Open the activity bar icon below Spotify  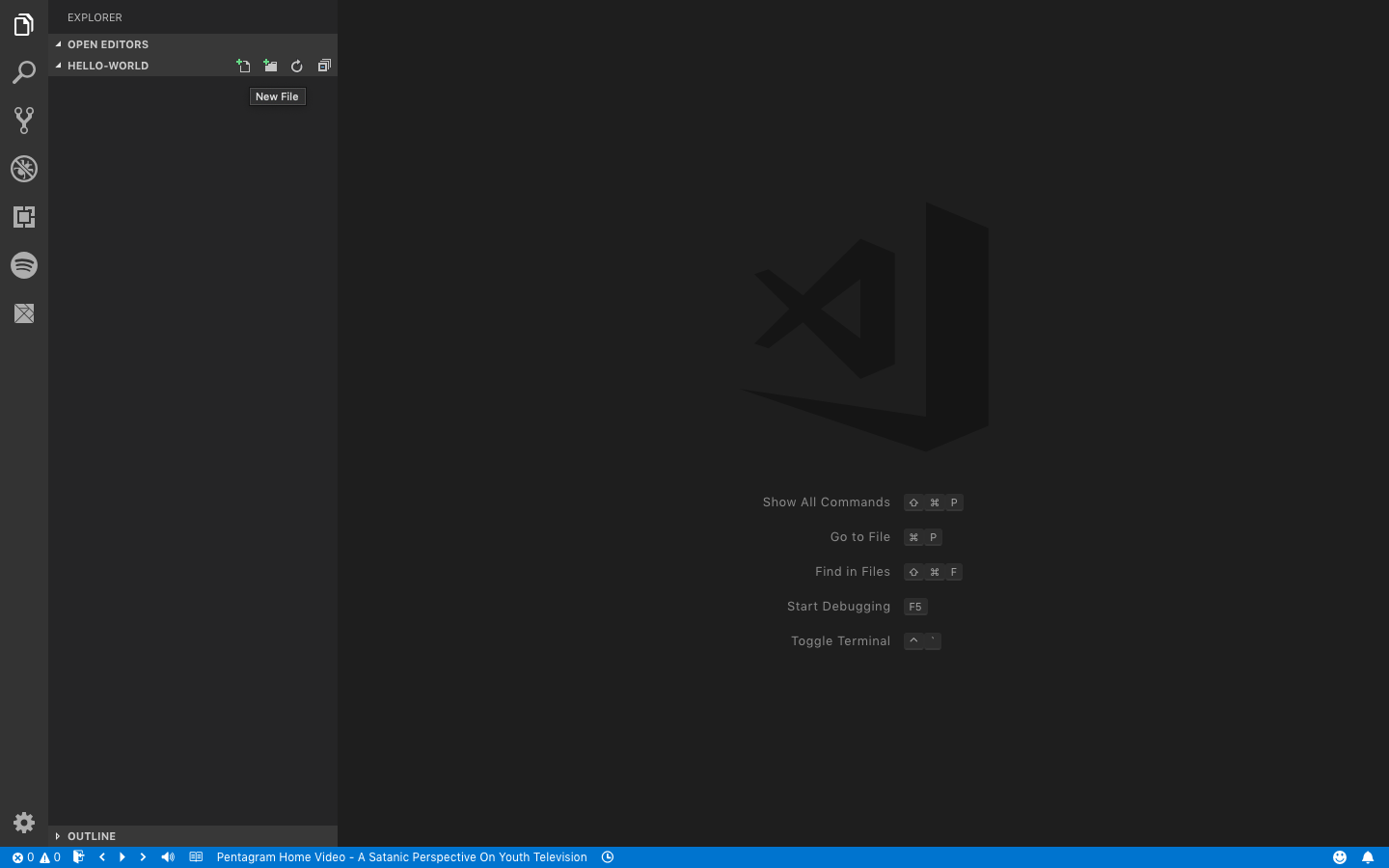click(24, 313)
